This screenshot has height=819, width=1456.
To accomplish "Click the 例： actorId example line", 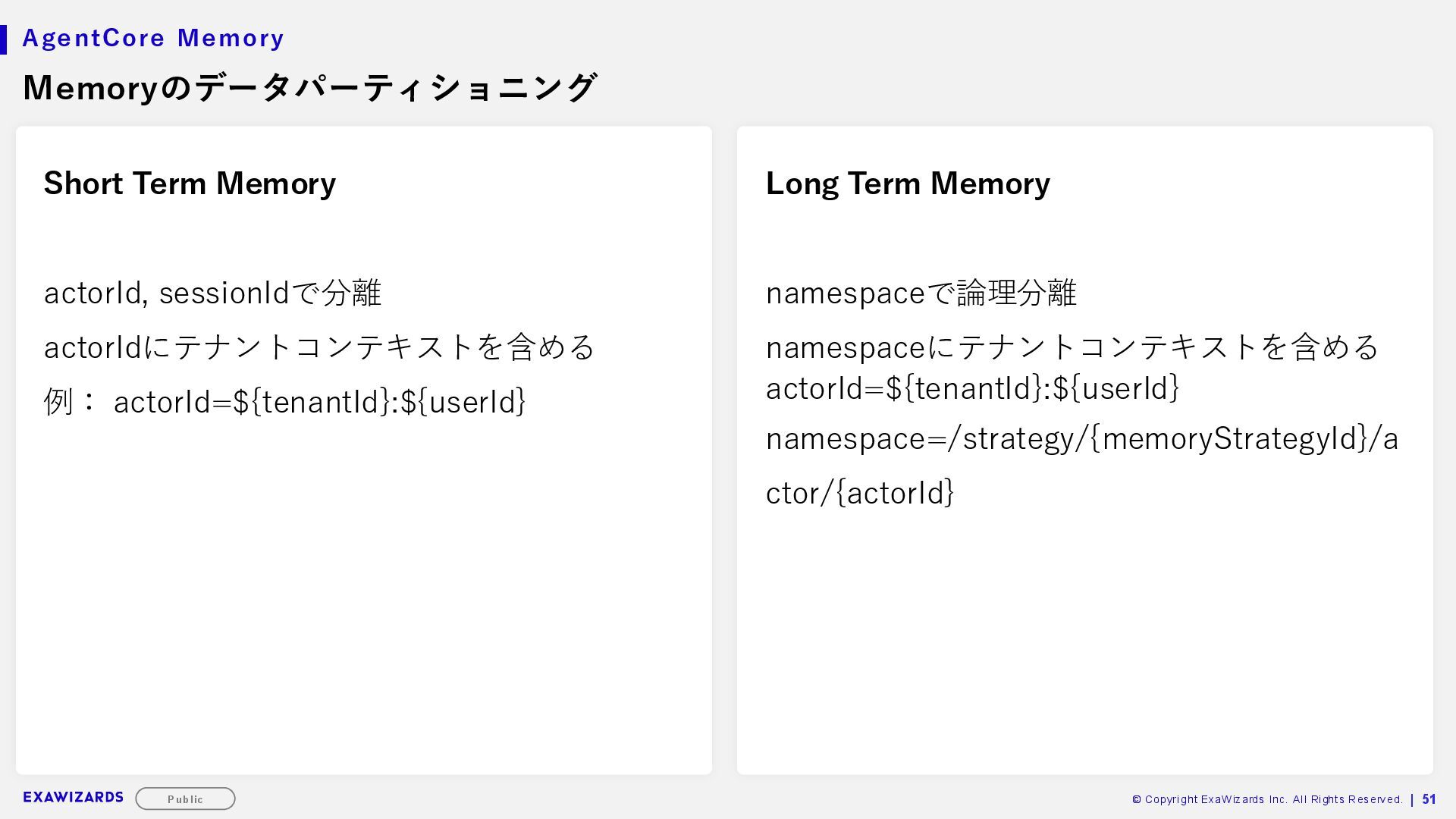I will click(x=285, y=402).
